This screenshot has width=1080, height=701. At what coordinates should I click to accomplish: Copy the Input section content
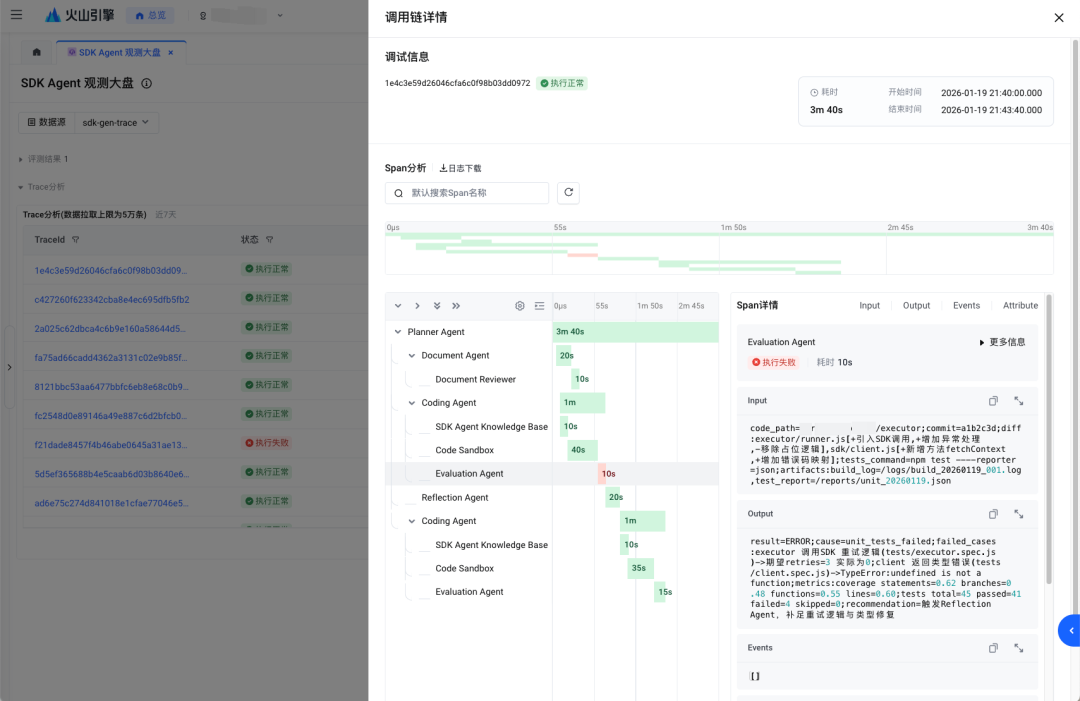[993, 401]
